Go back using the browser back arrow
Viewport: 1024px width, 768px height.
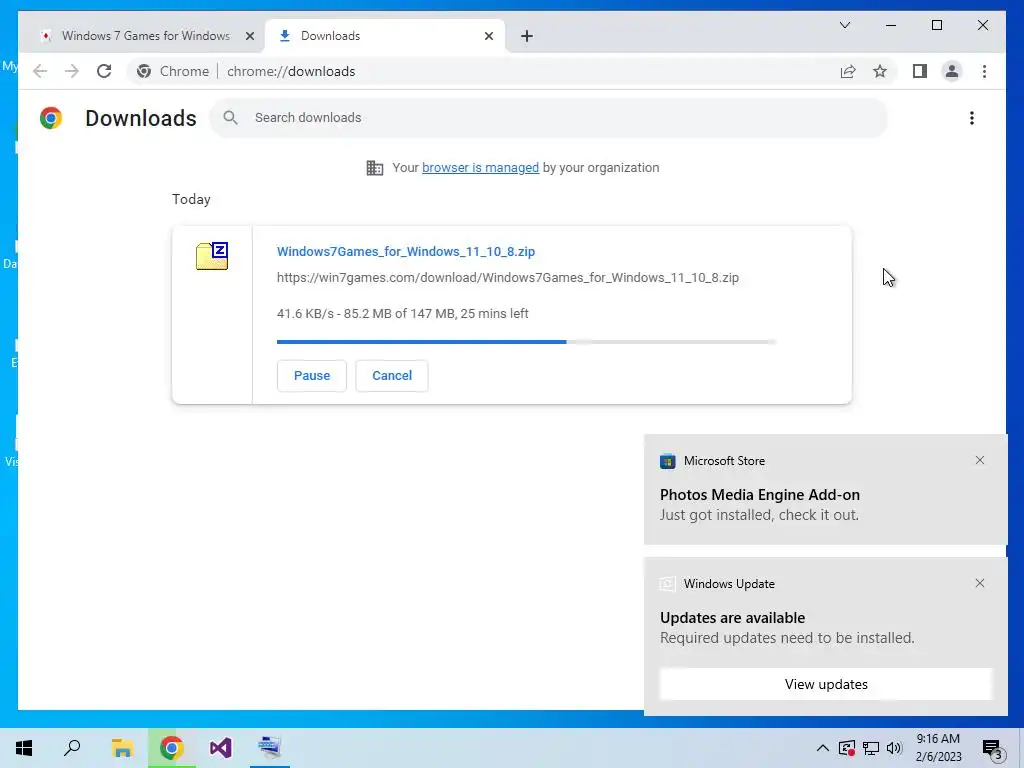click(40, 71)
